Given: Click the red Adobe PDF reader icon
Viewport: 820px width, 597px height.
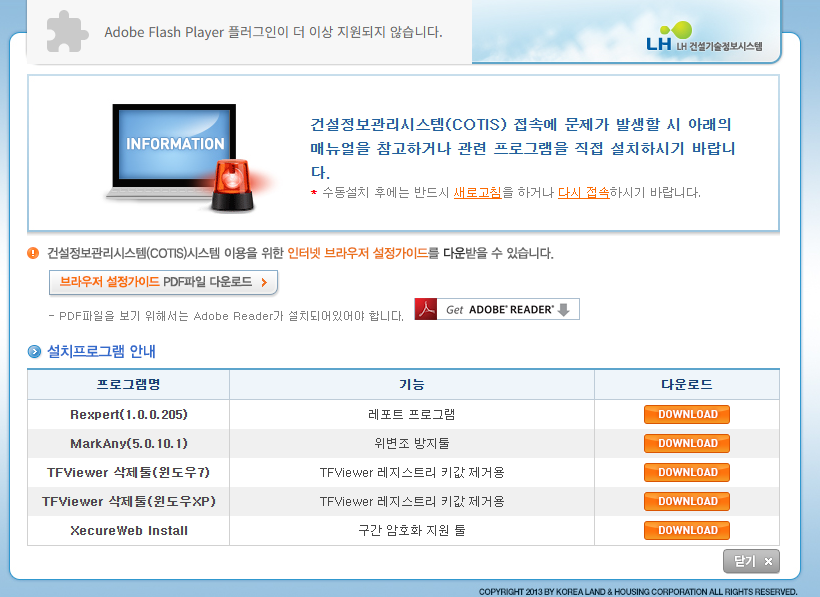Looking at the screenshot, I should pyautogui.click(x=426, y=308).
